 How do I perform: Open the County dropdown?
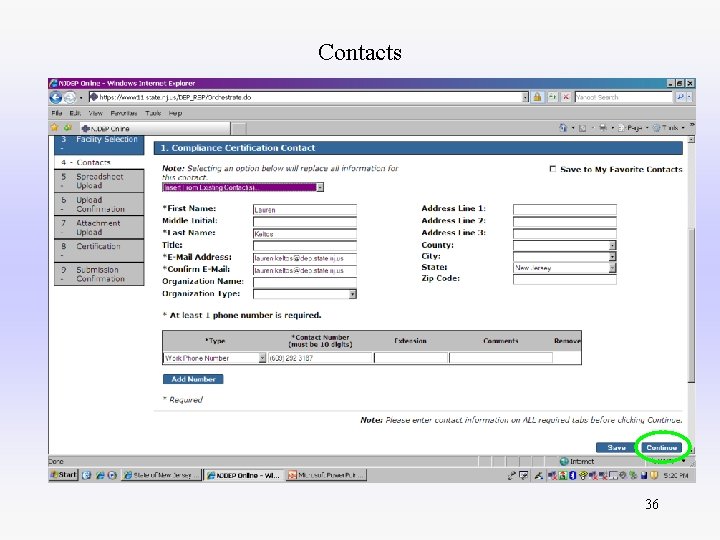pyautogui.click(x=565, y=245)
